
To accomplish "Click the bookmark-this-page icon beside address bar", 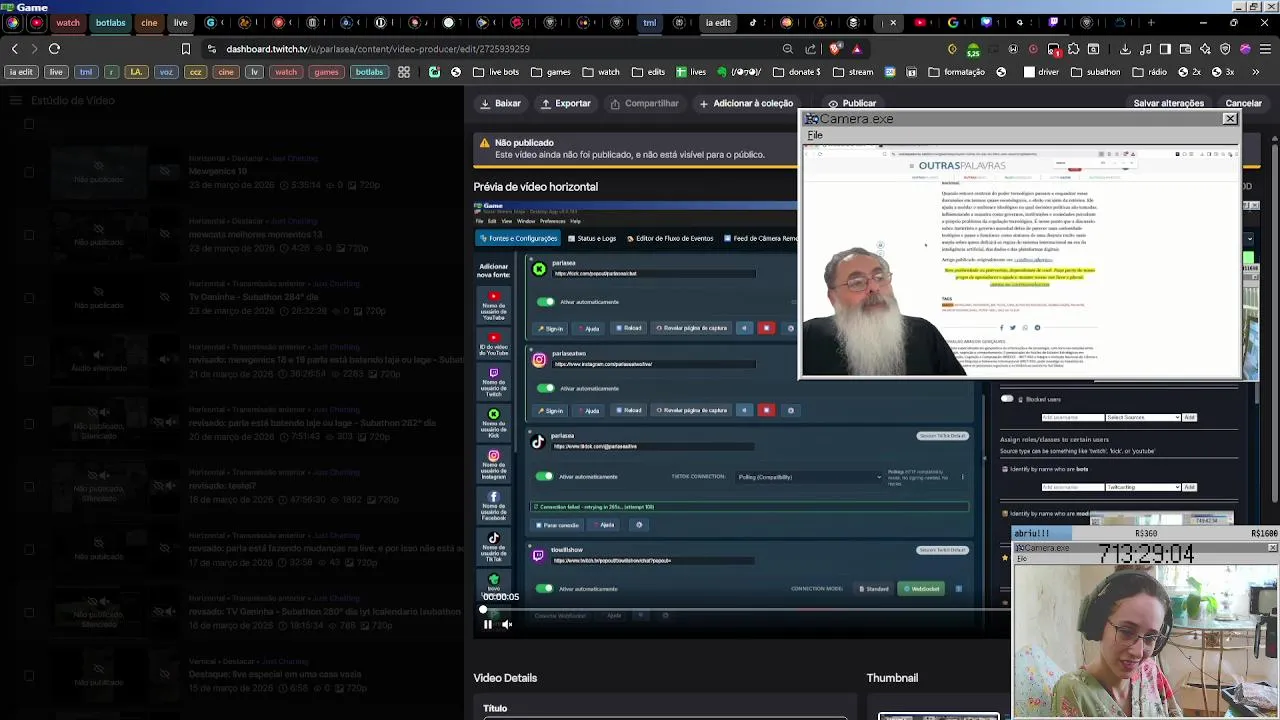I will [x=186, y=48].
